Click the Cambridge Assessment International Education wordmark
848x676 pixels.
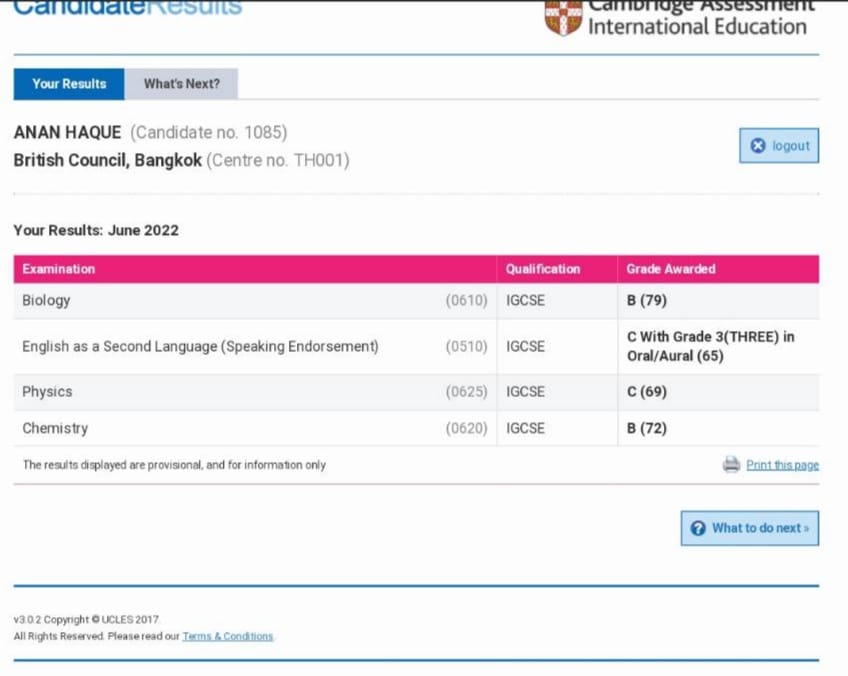[x=701, y=17]
